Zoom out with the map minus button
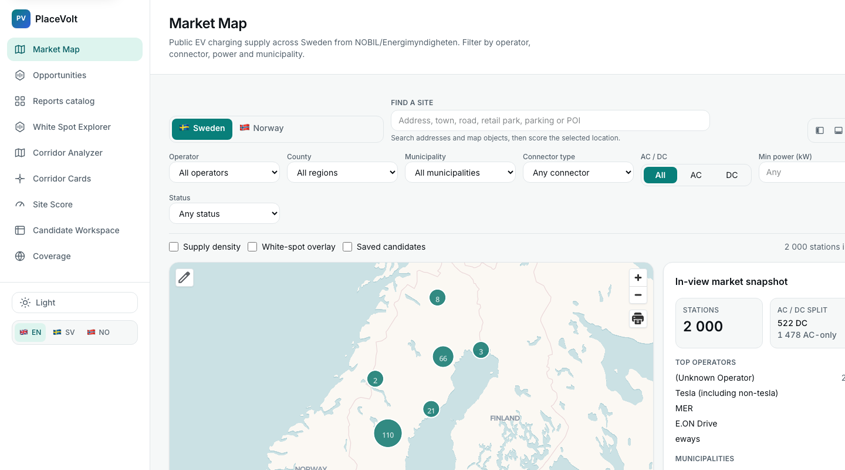Image resolution: width=845 pixels, height=470 pixels. coord(638,295)
